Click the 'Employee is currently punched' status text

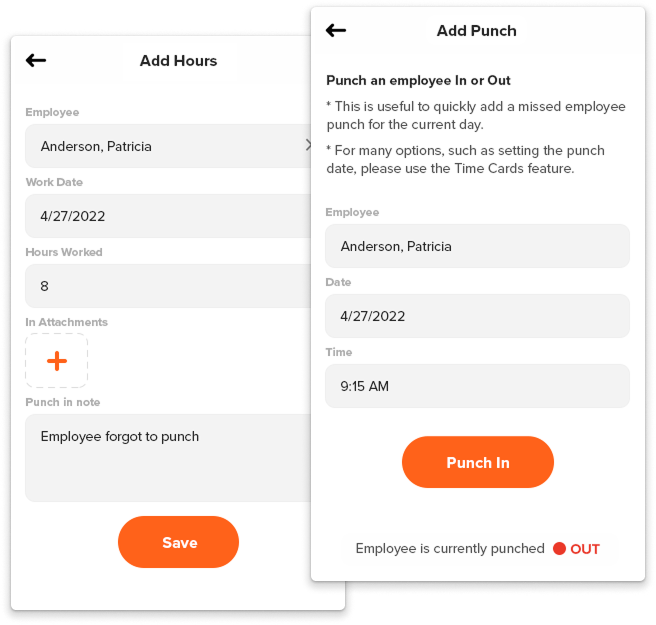(449, 549)
